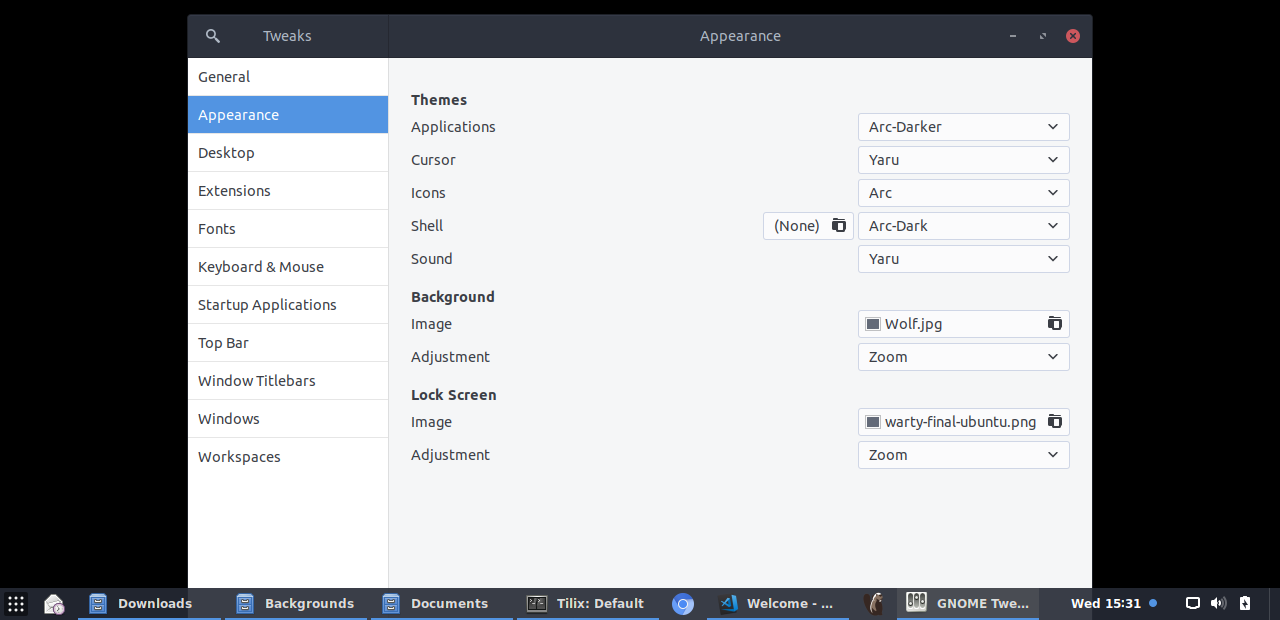The width and height of the screenshot is (1280, 620).
Task: Click the Shell theme file chooser icon
Action: (838, 226)
